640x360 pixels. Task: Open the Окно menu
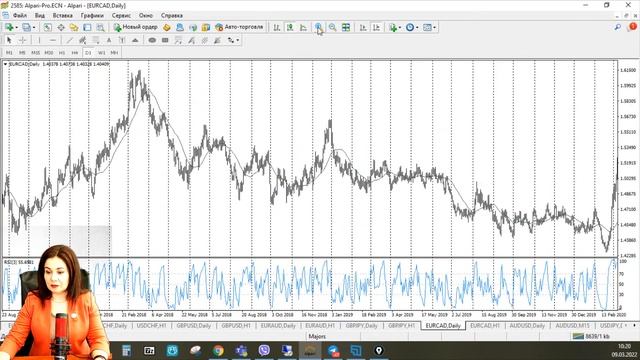point(146,16)
